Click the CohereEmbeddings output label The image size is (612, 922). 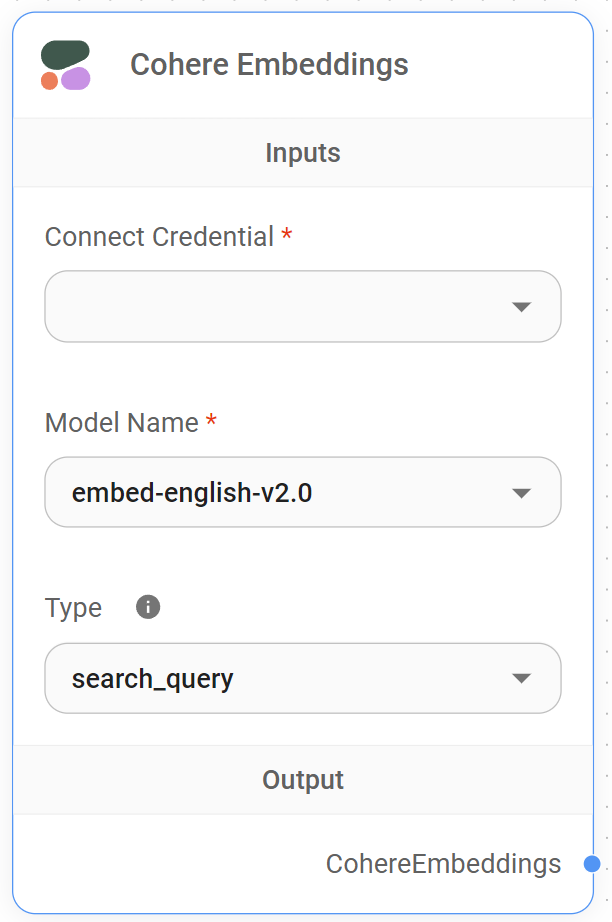click(x=444, y=864)
